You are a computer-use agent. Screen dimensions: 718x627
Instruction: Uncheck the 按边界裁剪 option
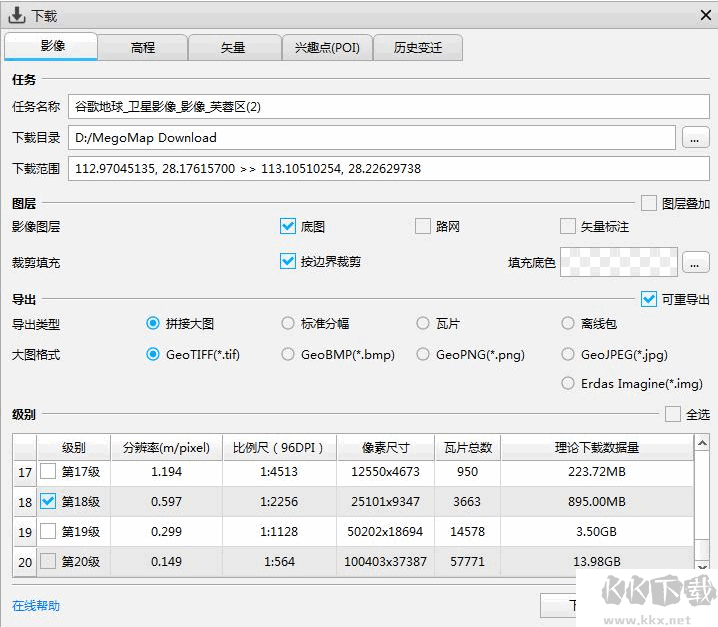click(x=289, y=262)
